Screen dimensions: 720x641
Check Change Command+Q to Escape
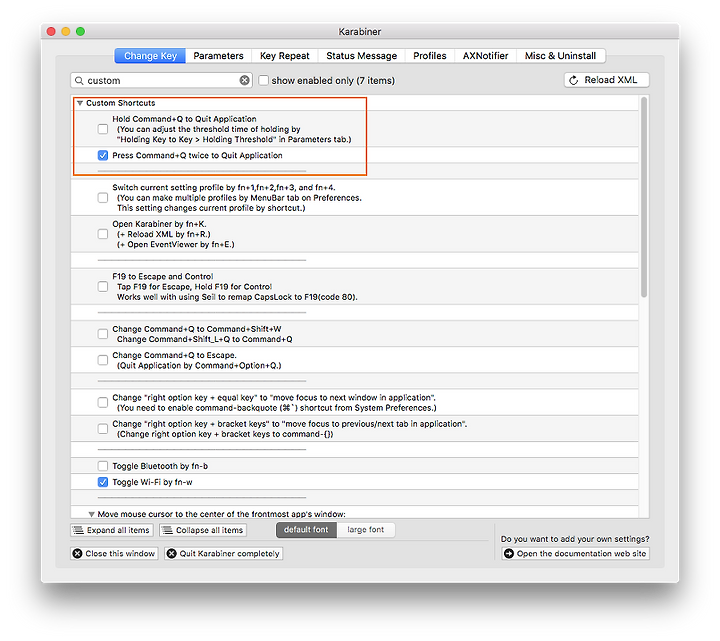pos(103,360)
